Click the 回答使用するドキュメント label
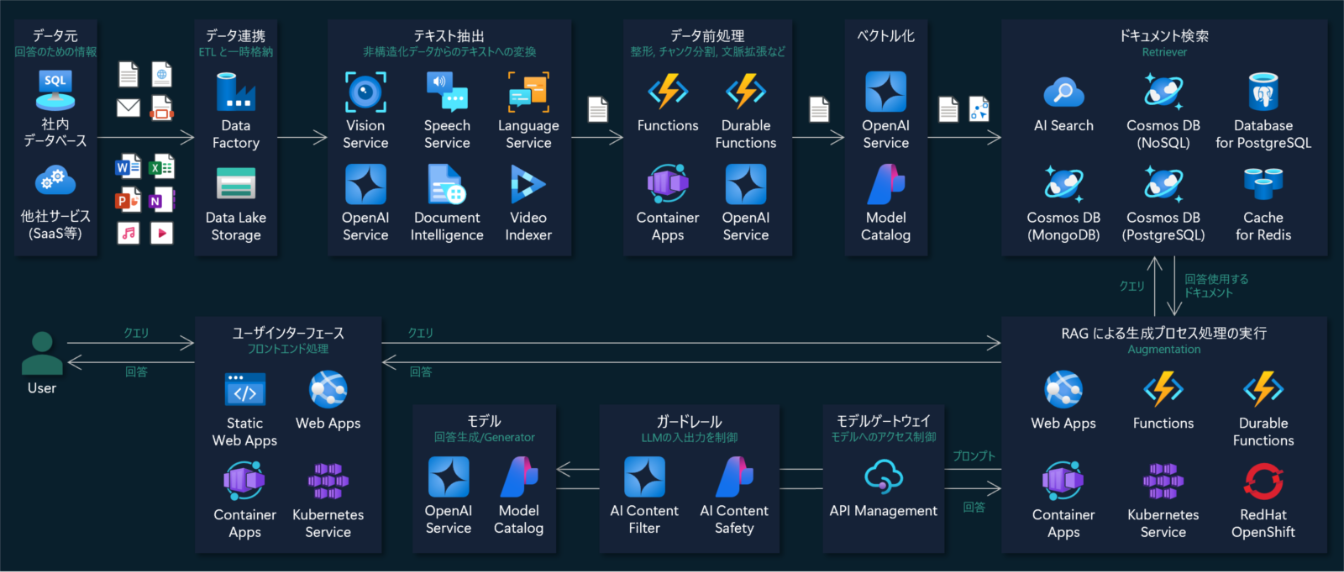1344x572 pixels. (1216, 286)
